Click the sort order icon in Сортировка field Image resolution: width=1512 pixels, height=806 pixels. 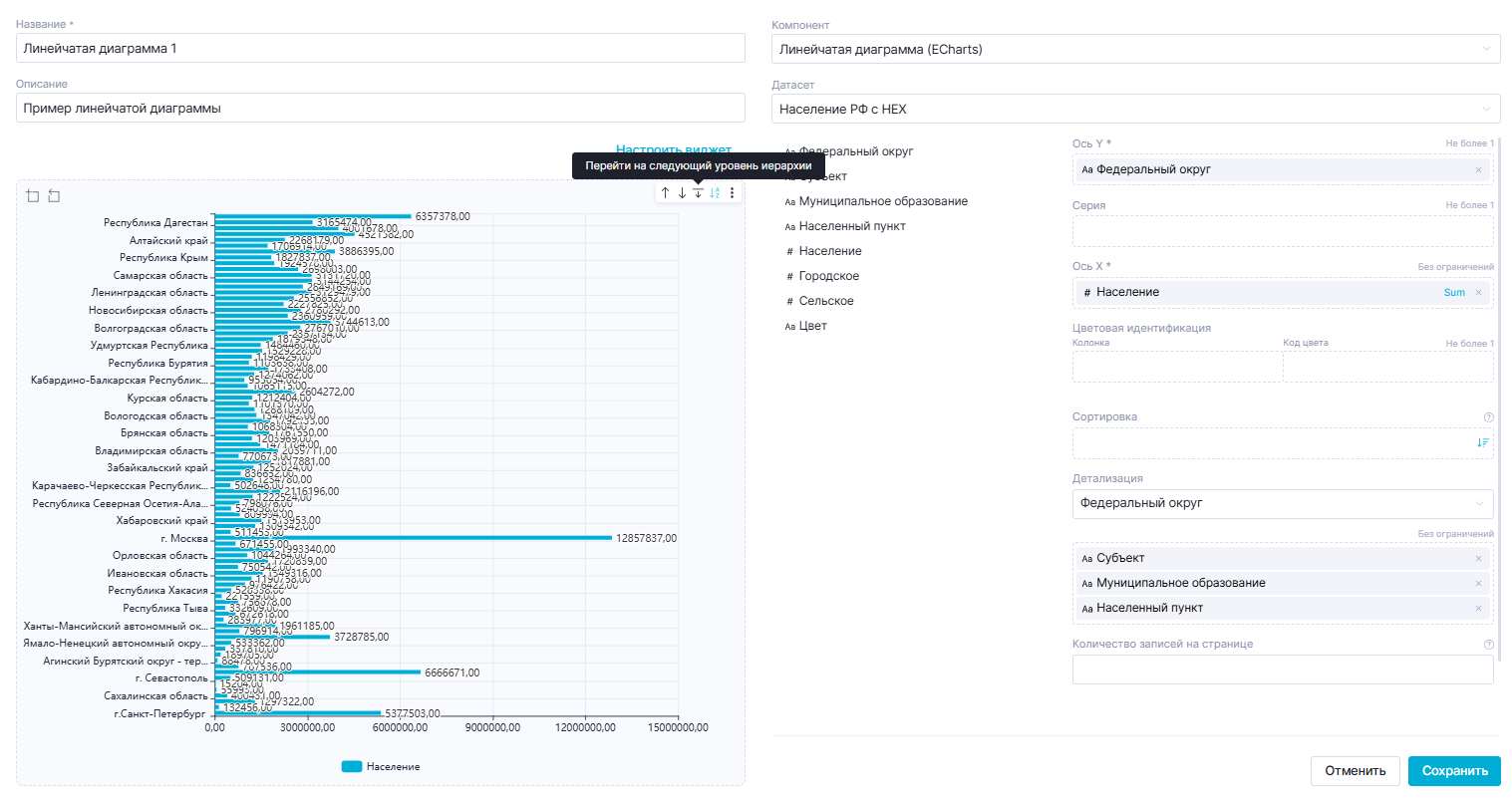pyautogui.click(x=1482, y=442)
